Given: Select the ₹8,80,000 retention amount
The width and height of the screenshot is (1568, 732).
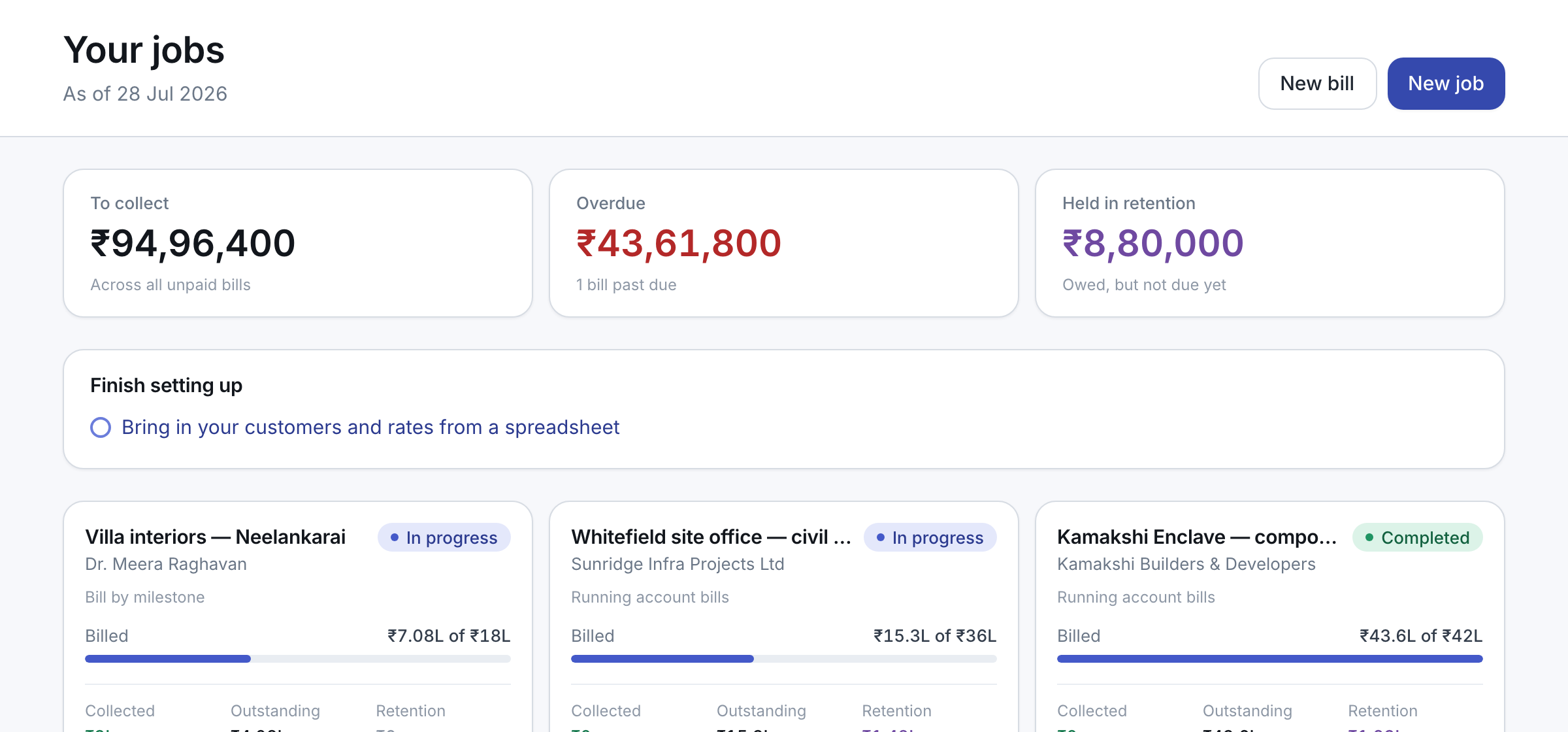Looking at the screenshot, I should pyautogui.click(x=1153, y=243).
